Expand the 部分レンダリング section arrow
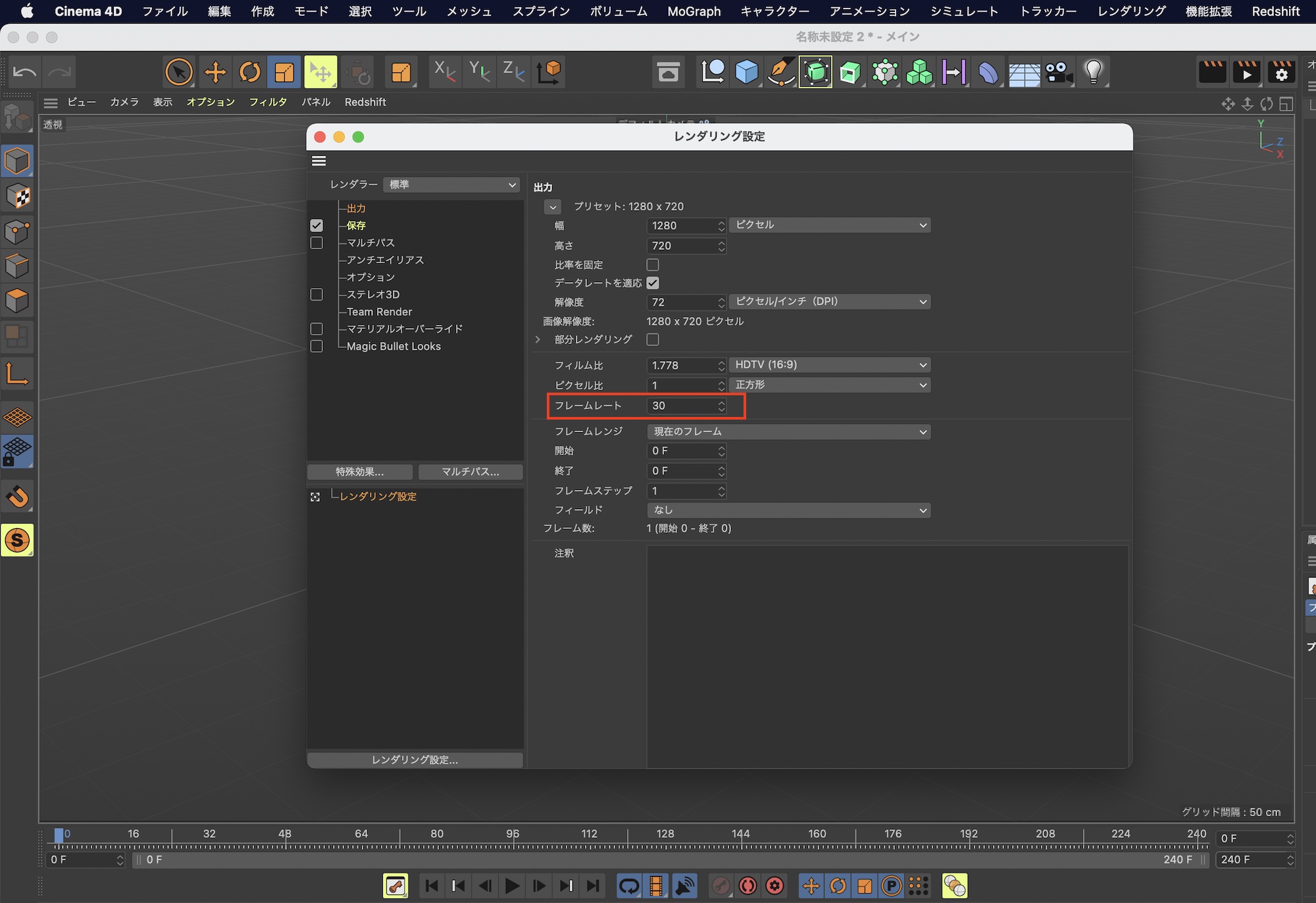Screen dimensions: 1316x903 pyautogui.click(x=538, y=339)
